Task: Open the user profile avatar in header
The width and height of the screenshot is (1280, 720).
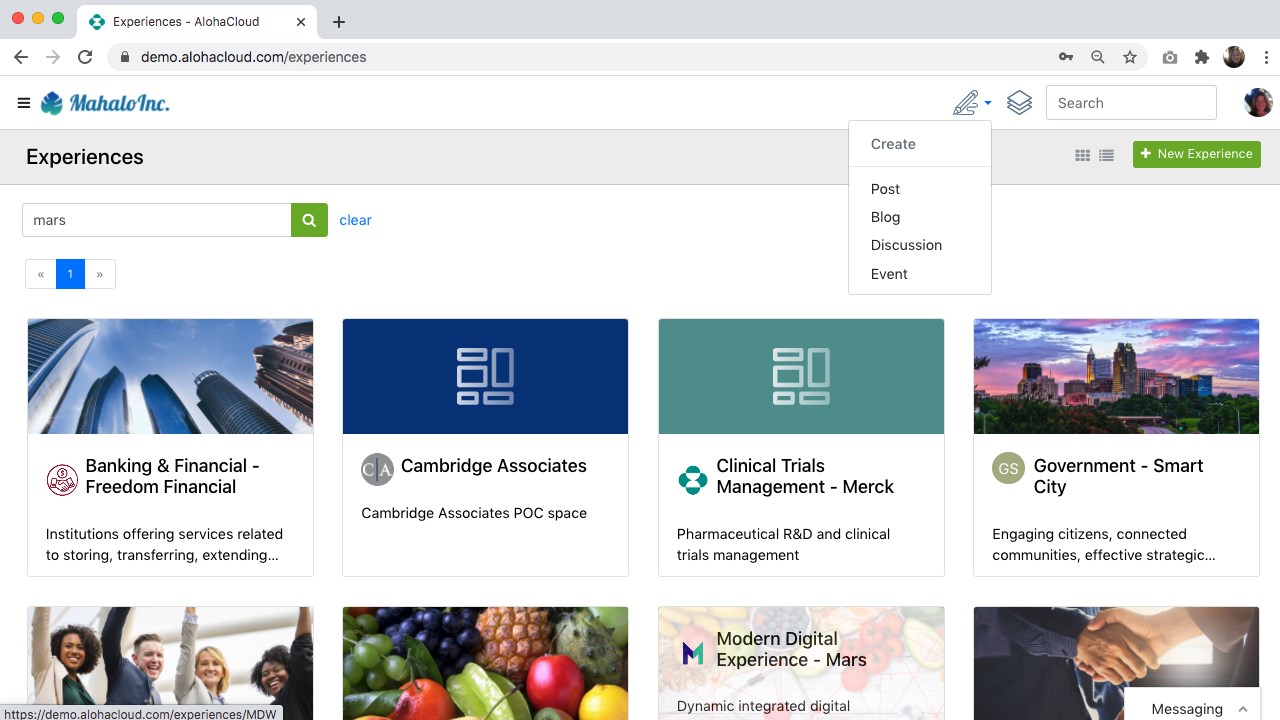Action: 1258,103
